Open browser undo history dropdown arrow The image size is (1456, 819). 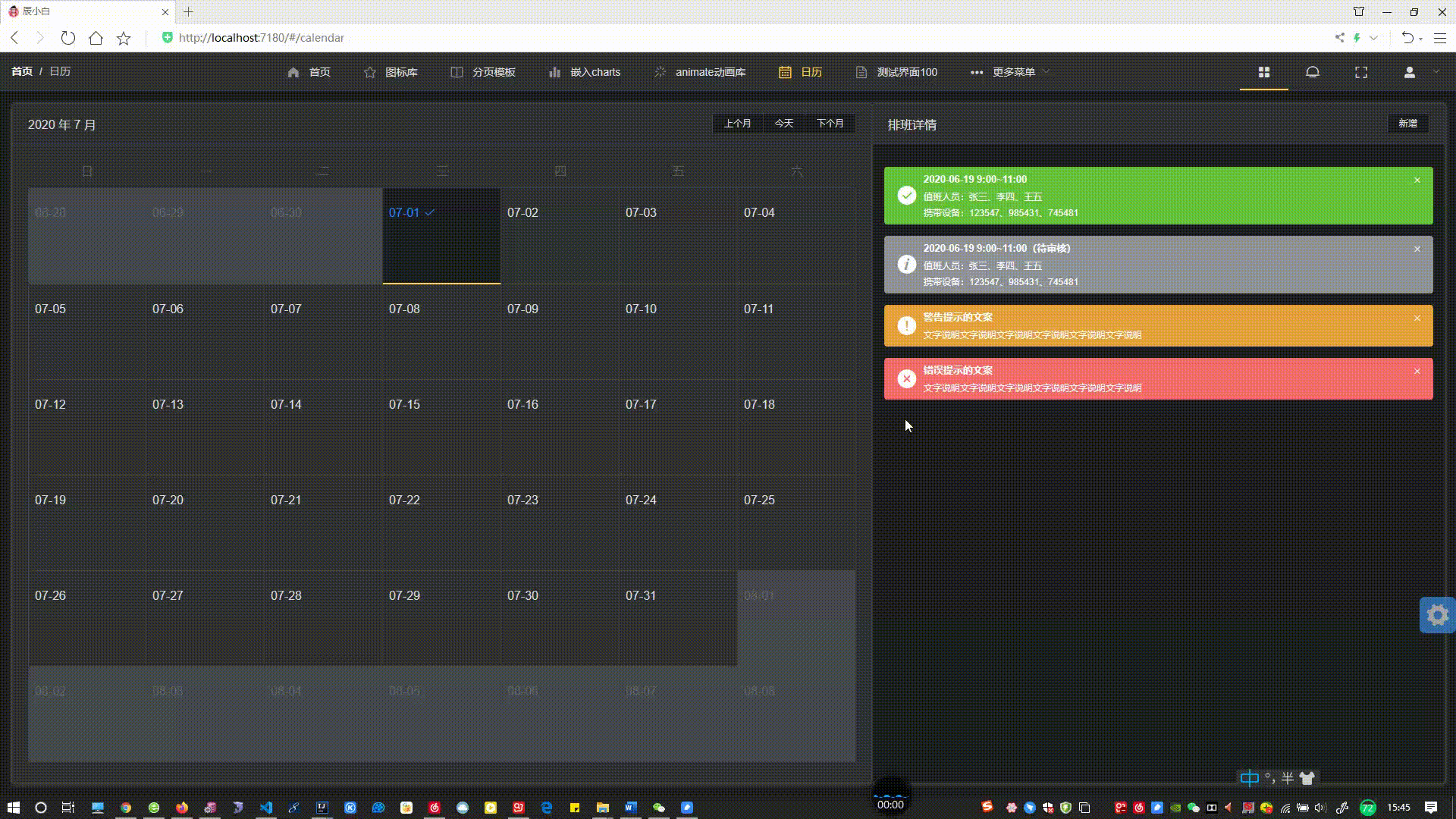coord(1421,38)
